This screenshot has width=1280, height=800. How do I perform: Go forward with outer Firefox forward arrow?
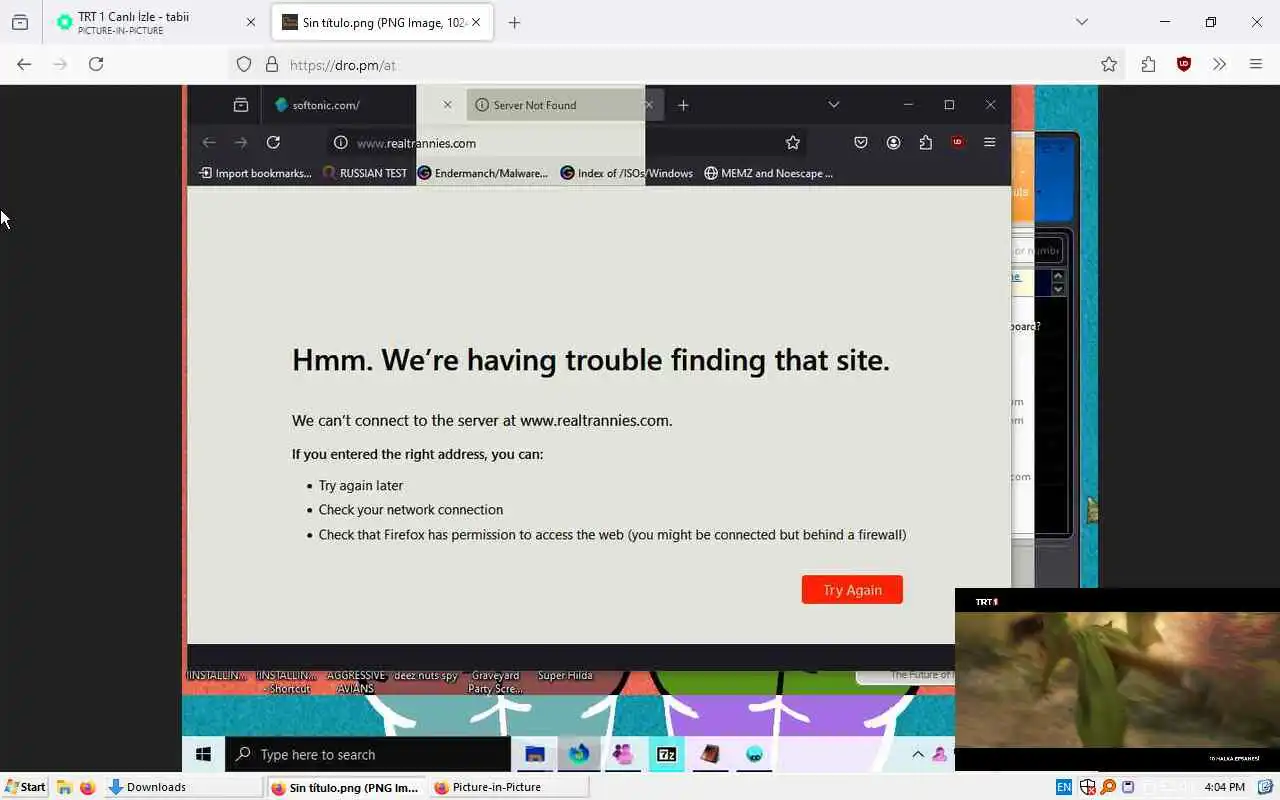point(60,64)
